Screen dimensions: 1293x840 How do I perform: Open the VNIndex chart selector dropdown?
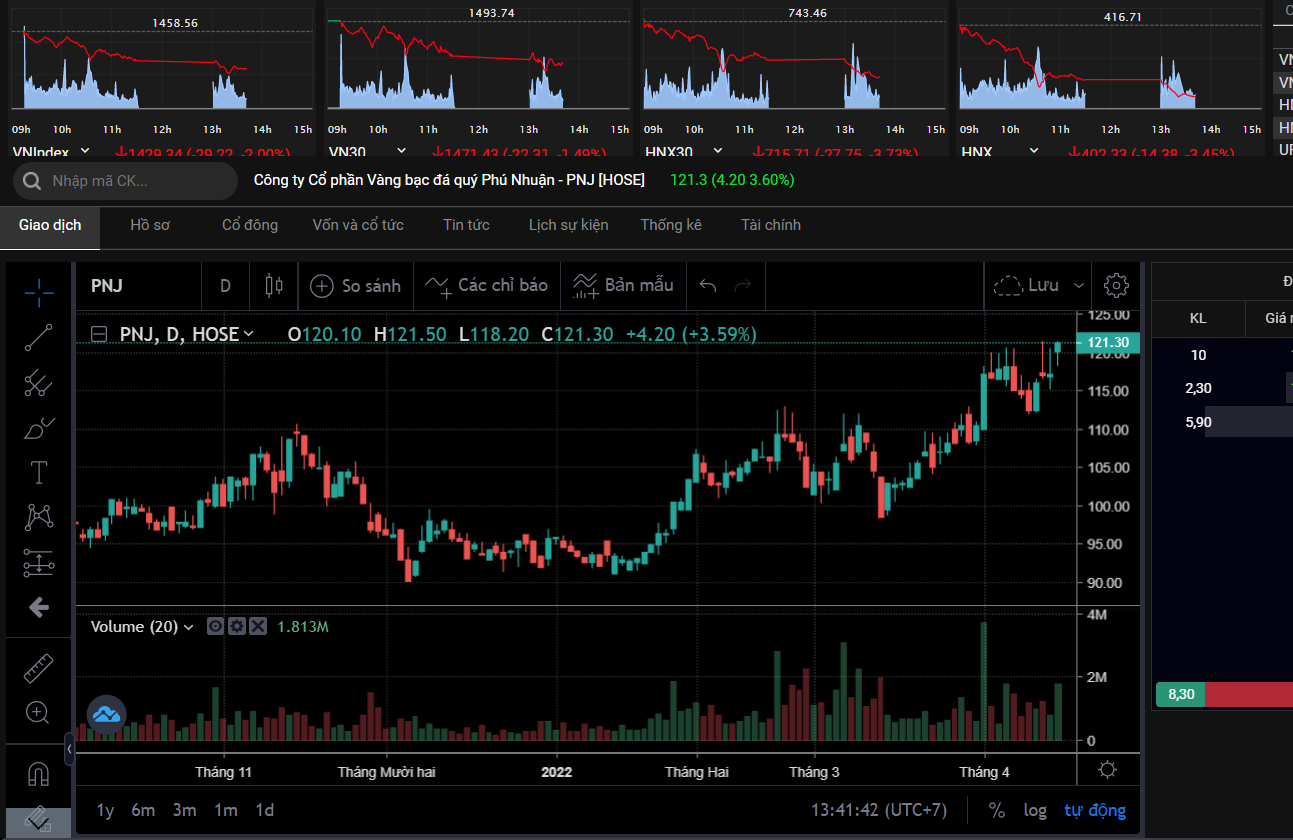point(85,151)
